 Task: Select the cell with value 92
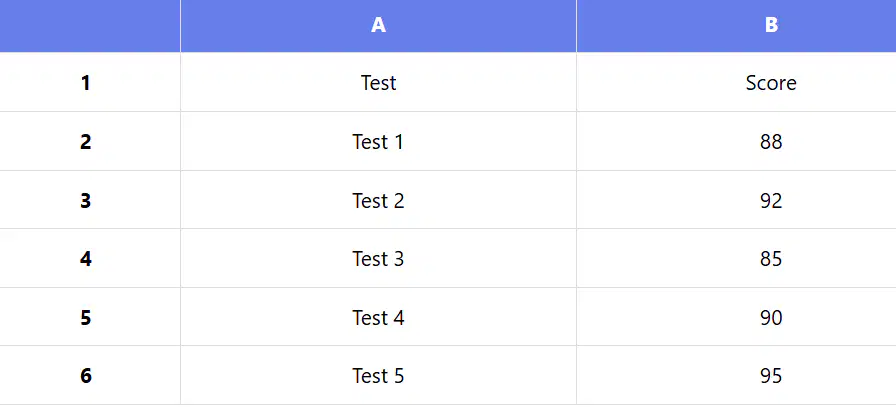click(737, 200)
